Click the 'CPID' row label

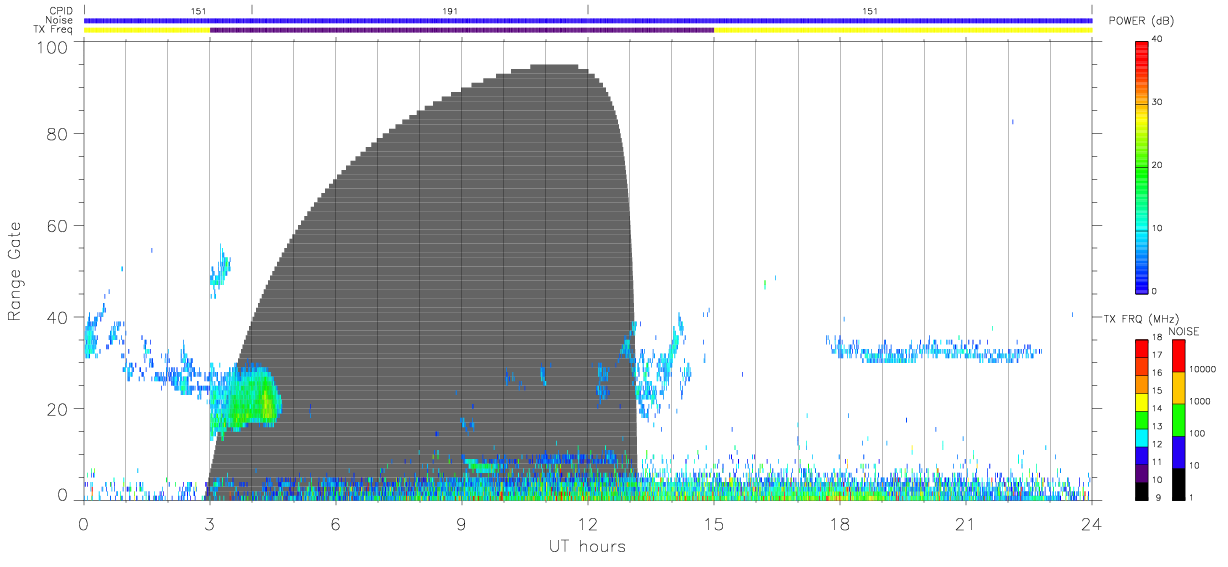point(60,10)
